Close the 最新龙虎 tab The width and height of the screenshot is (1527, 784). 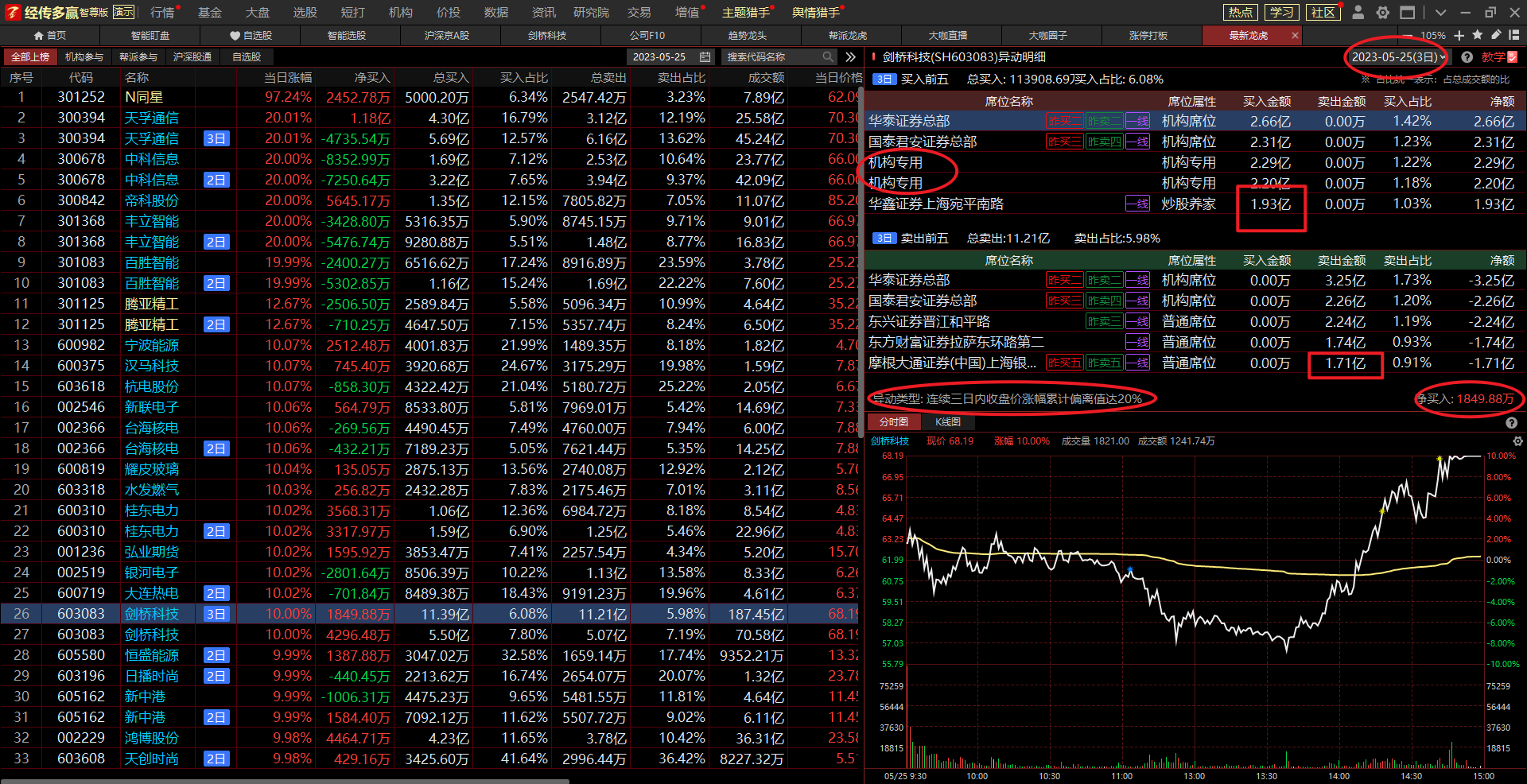coord(1295,35)
